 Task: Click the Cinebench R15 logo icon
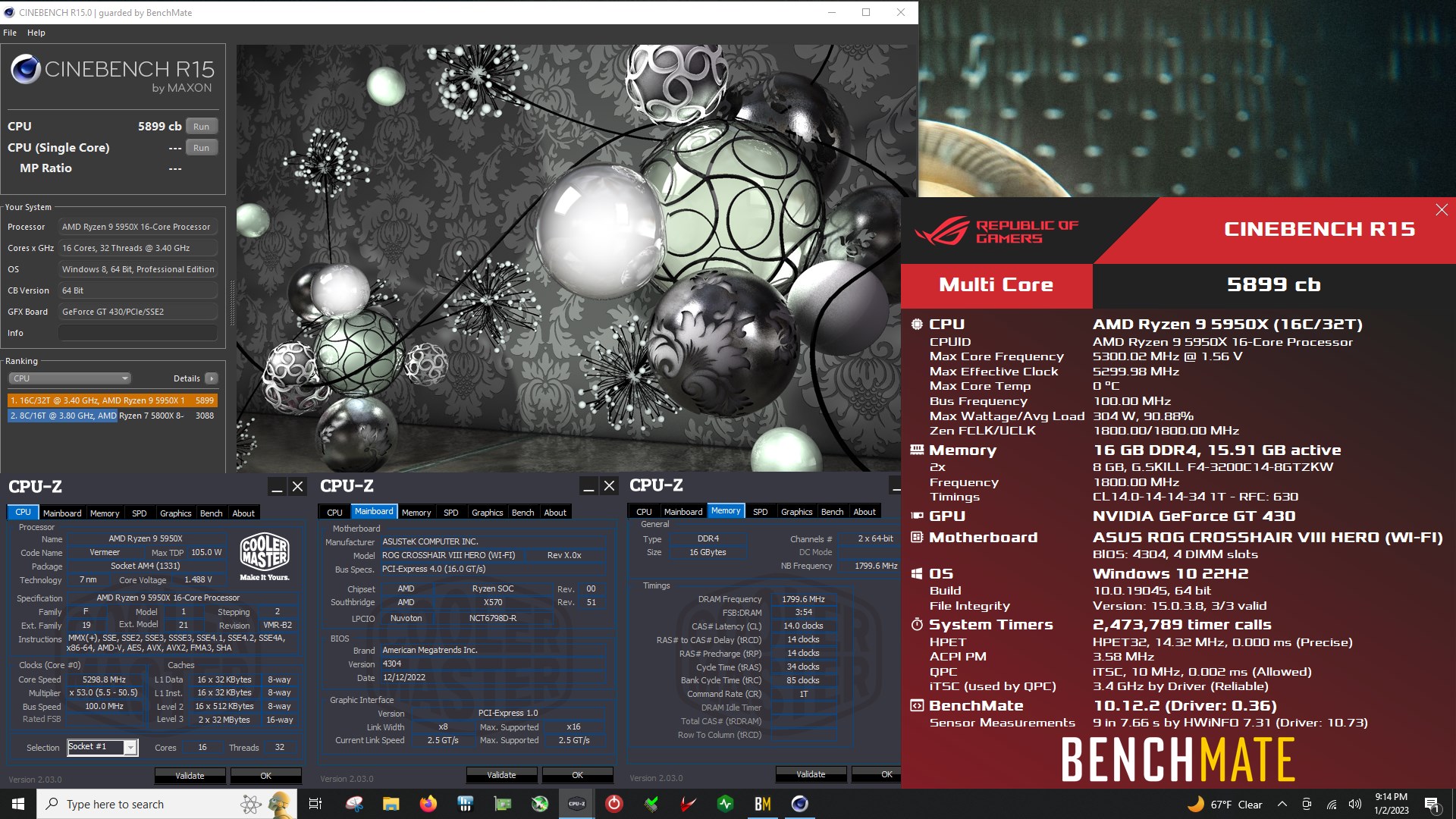tap(26, 70)
